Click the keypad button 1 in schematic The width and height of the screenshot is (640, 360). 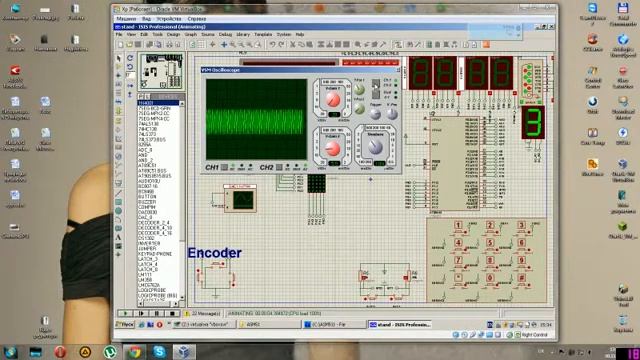click(x=458, y=225)
